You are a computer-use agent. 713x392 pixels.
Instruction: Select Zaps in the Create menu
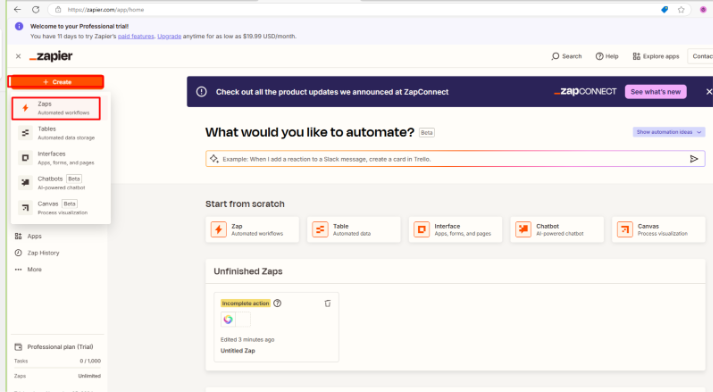tap(56, 108)
